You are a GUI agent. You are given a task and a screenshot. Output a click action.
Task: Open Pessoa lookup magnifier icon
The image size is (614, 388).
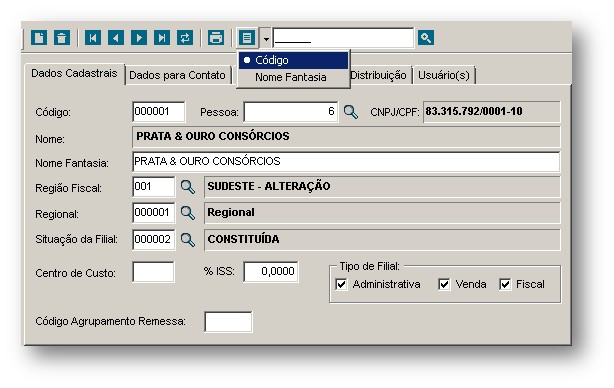[x=350, y=112]
